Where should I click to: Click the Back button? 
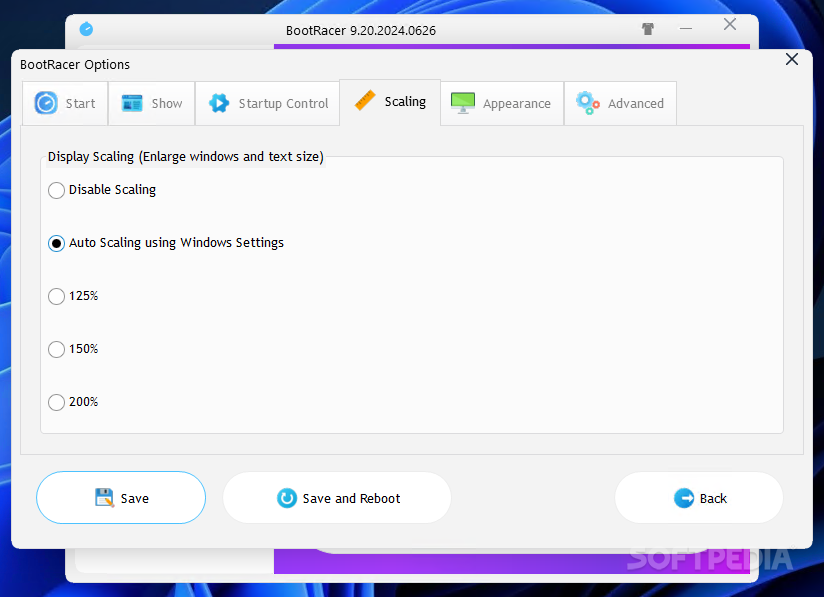(699, 498)
